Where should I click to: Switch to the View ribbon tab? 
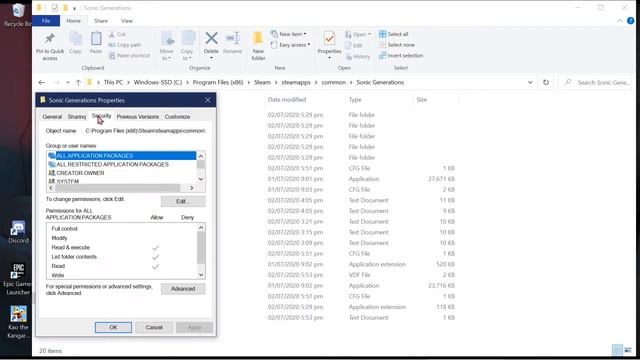click(x=127, y=21)
